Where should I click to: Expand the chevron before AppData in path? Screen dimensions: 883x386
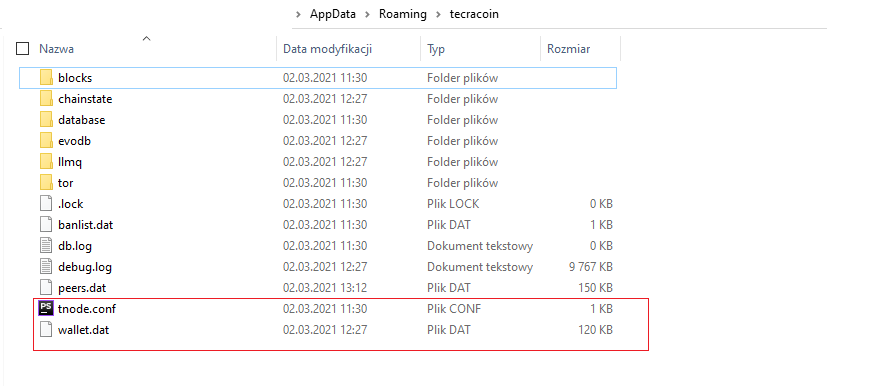pyautogui.click(x=298, y=15)
